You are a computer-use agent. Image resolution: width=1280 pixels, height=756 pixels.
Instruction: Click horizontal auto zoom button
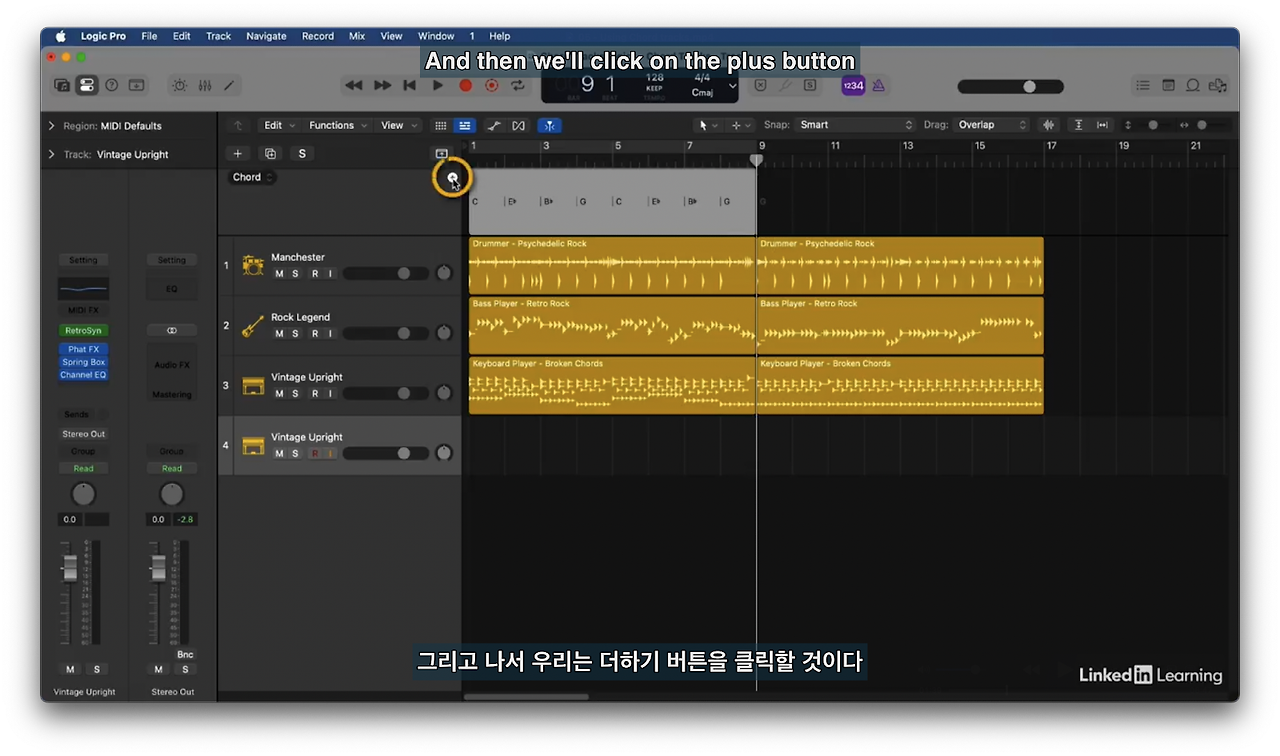1102,125
